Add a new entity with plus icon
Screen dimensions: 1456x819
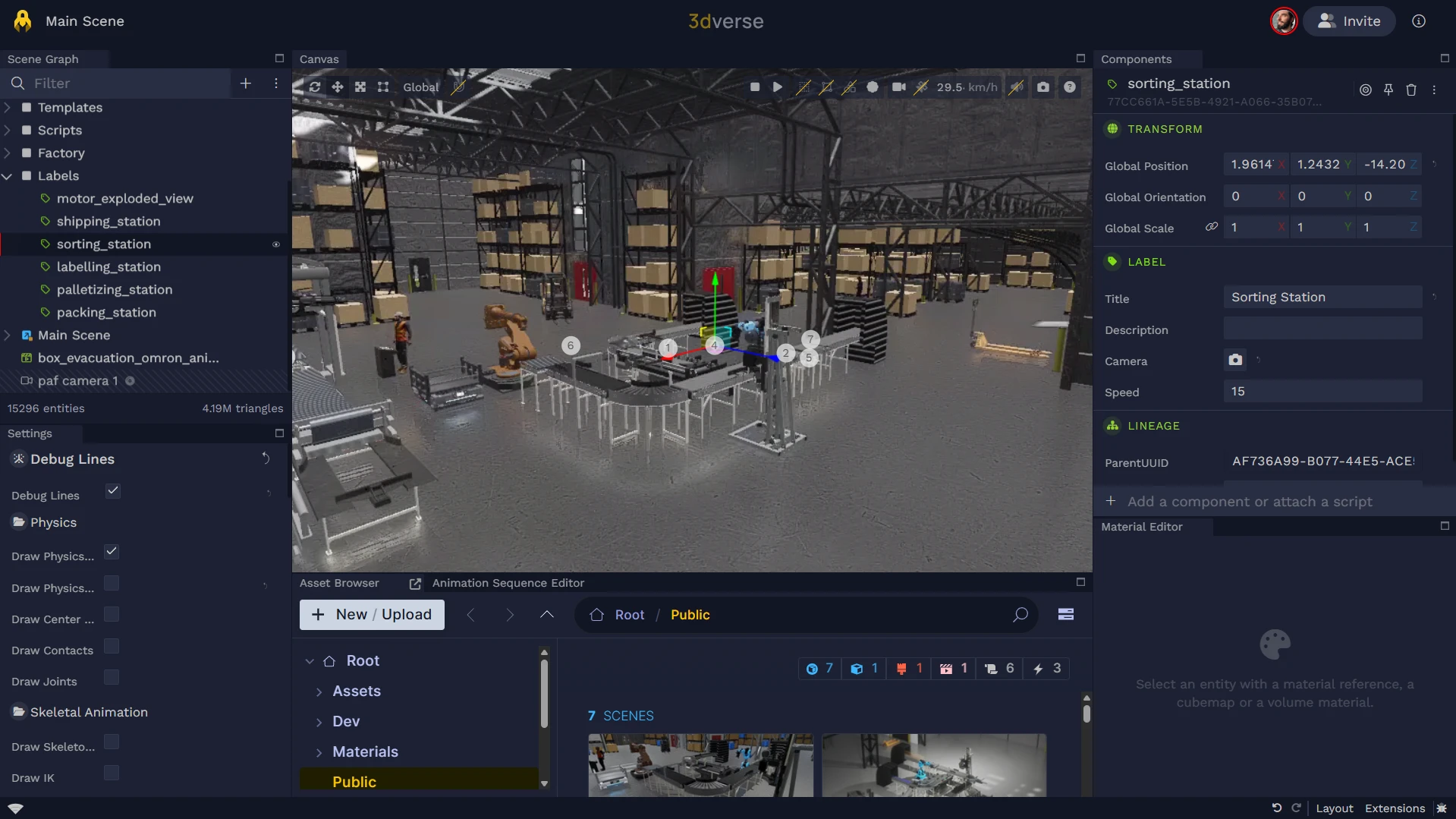click(x=245, y=83)
